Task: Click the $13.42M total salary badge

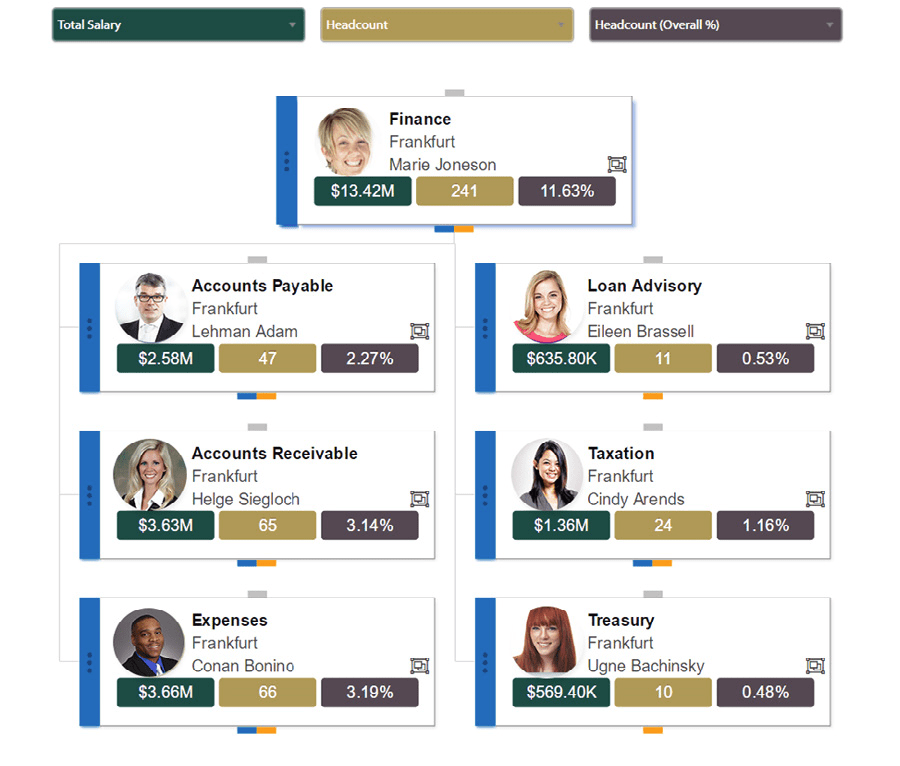Action: tap(363, 191)
